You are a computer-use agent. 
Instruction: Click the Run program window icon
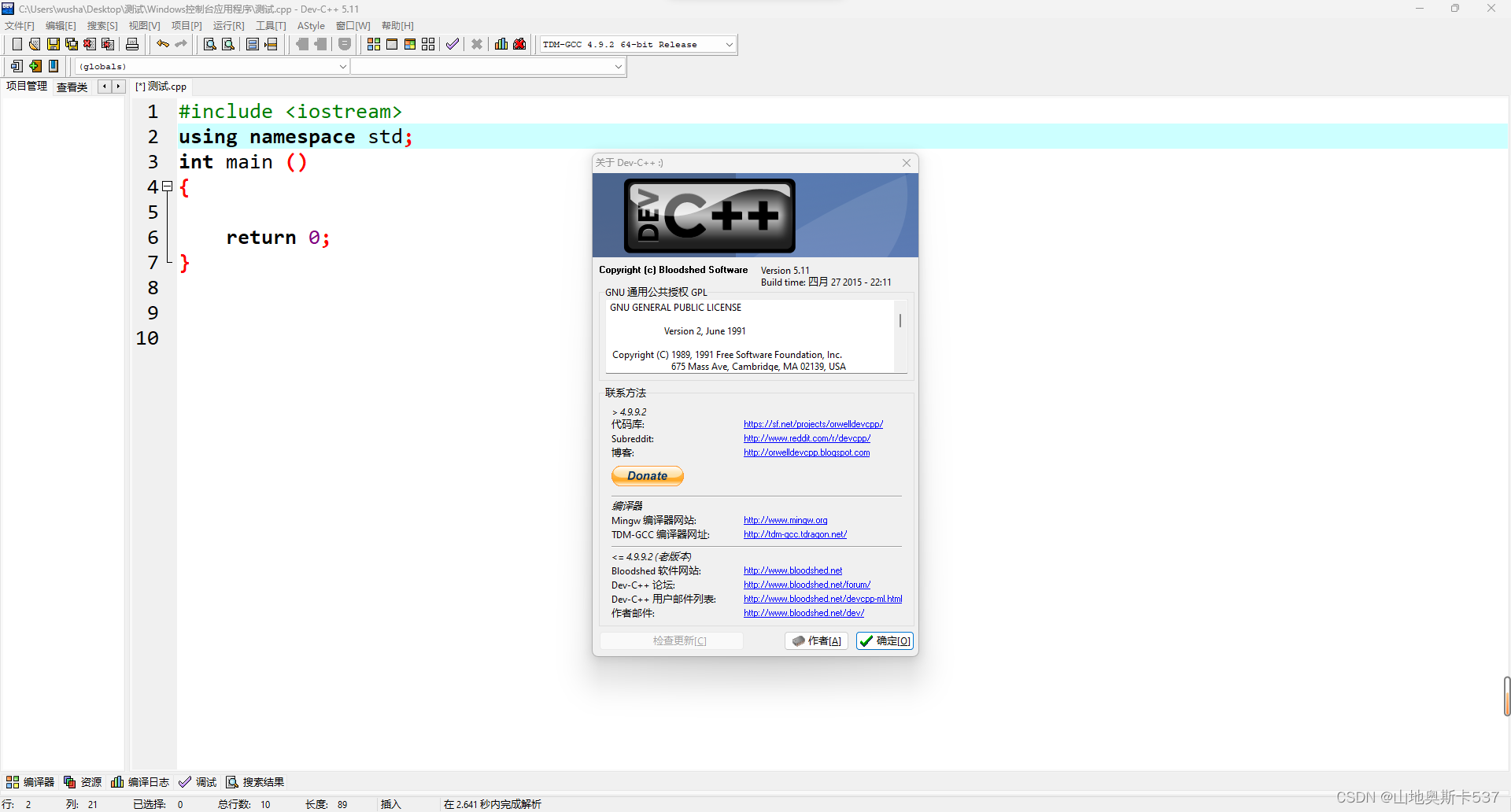[x=392, y=44]
